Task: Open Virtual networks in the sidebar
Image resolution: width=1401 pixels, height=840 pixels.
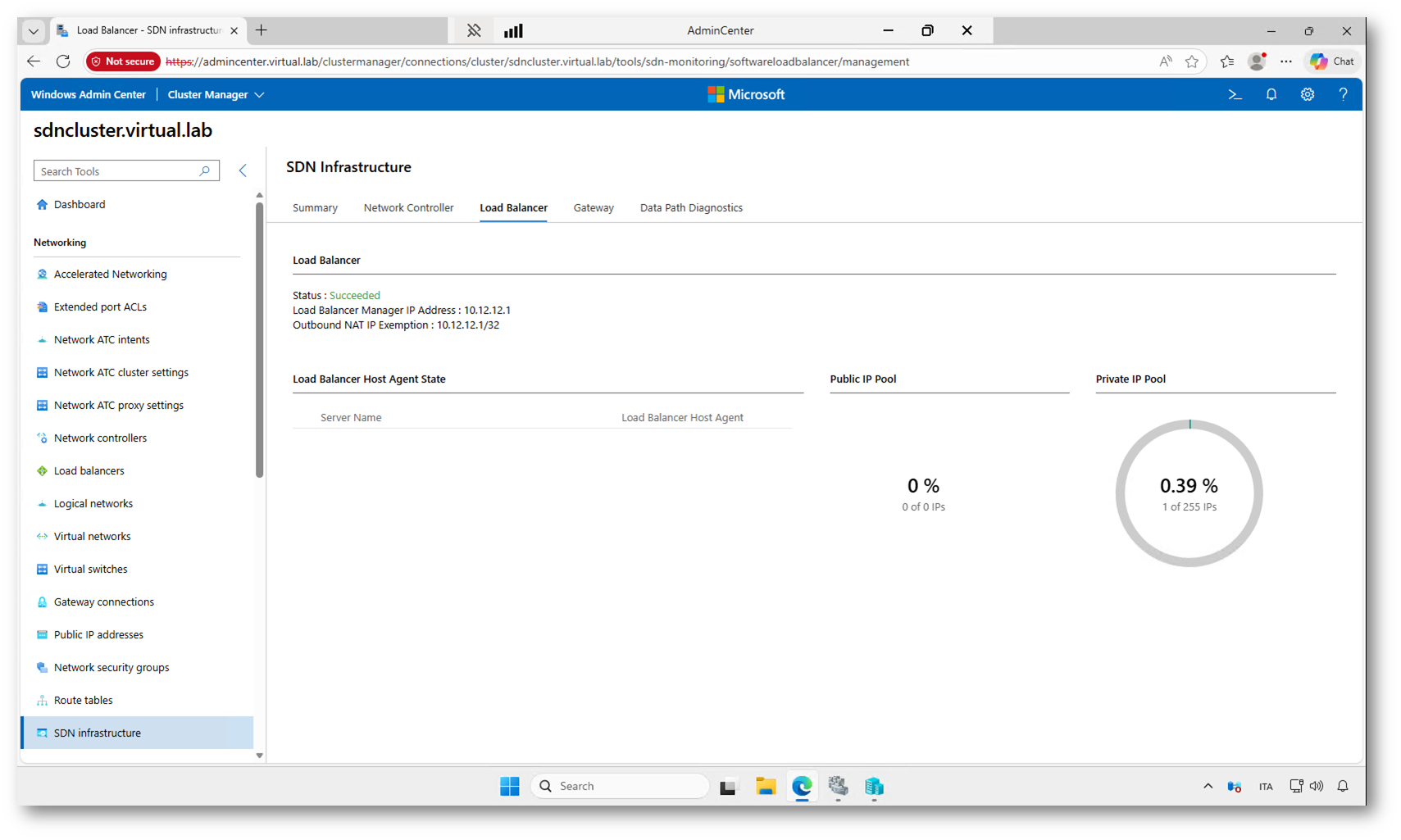Action: pyautogui.click(x=92, y=537)
